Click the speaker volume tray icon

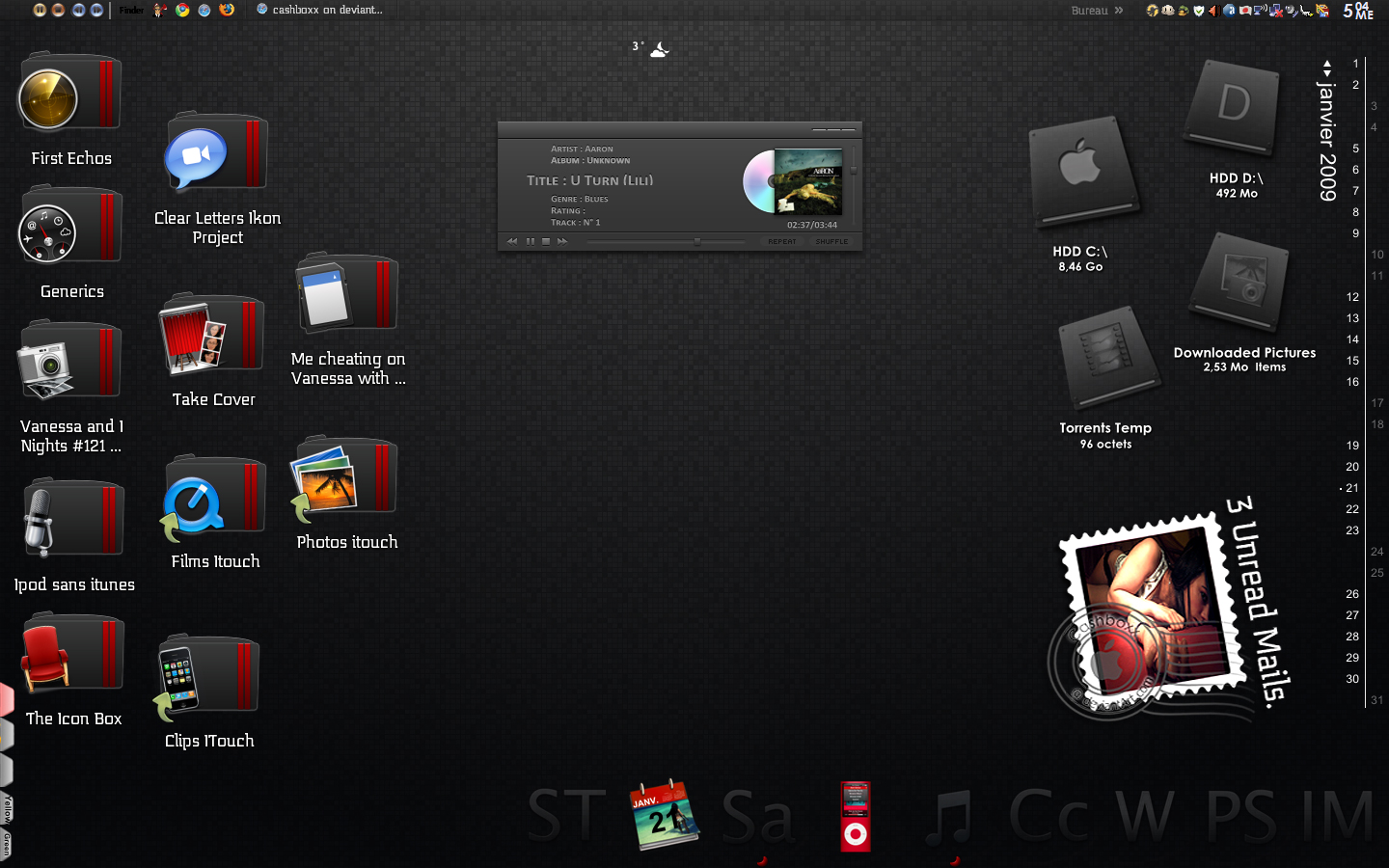point(1213,11)
